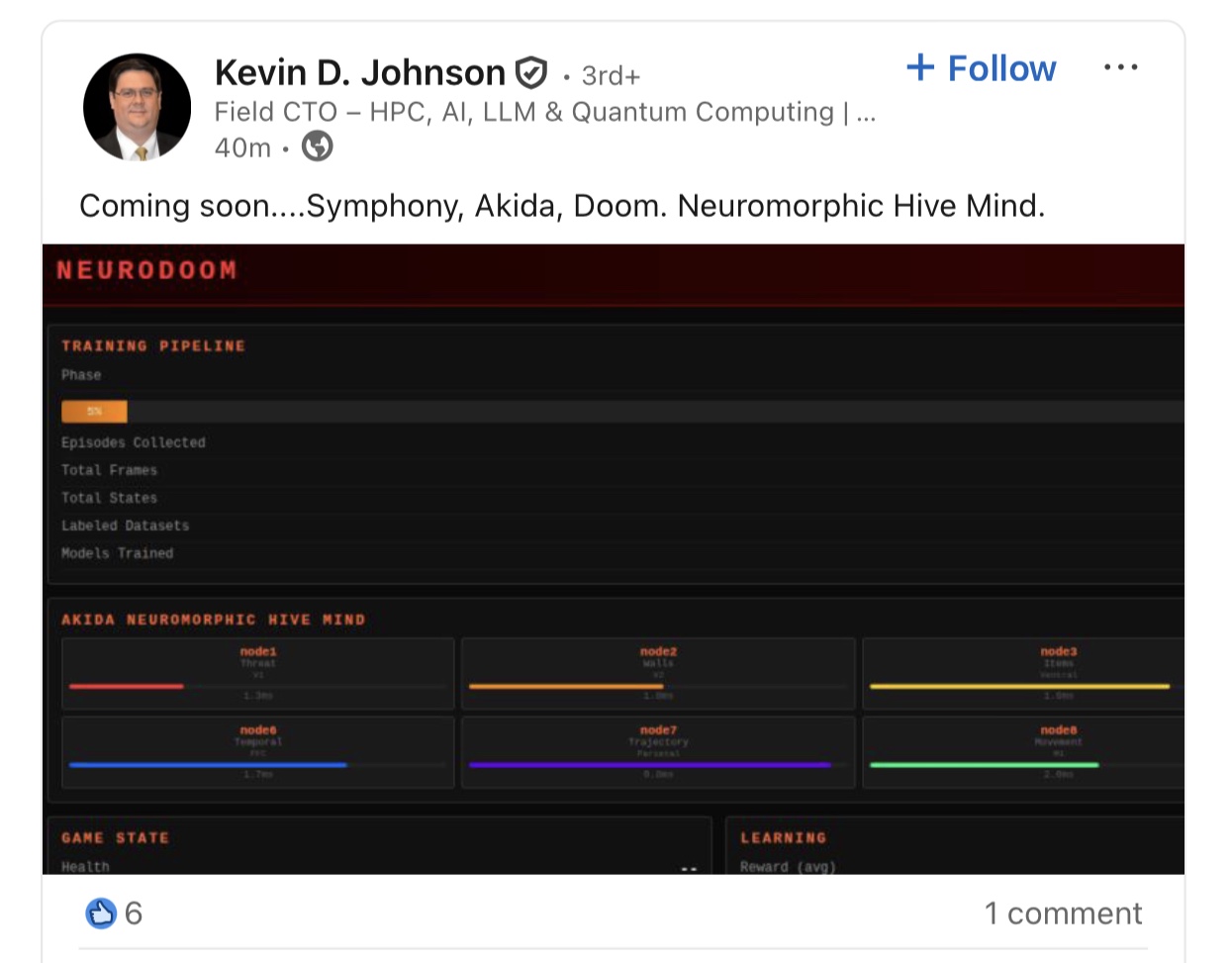This screenshot has height=963, width=1232.
Task: Select the node6 Temporal card
Action: click(258, 752)
